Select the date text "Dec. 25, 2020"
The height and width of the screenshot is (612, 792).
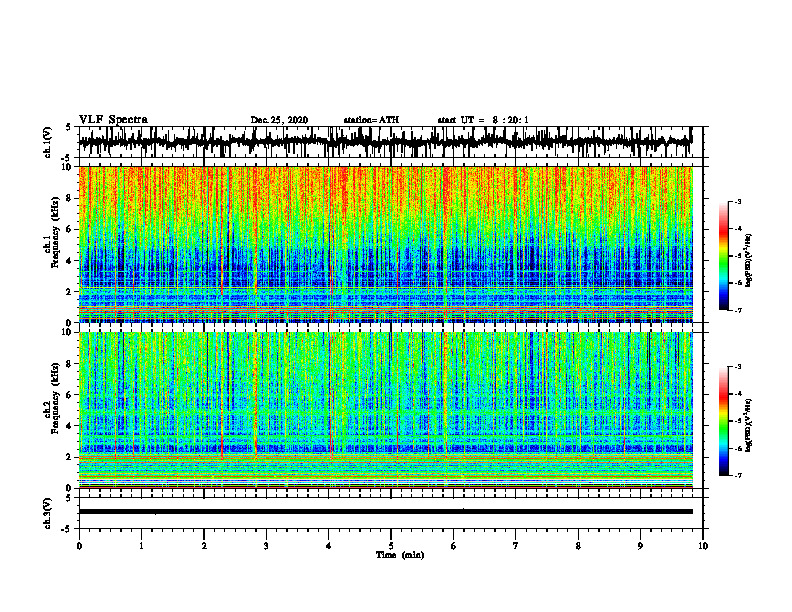279,120
